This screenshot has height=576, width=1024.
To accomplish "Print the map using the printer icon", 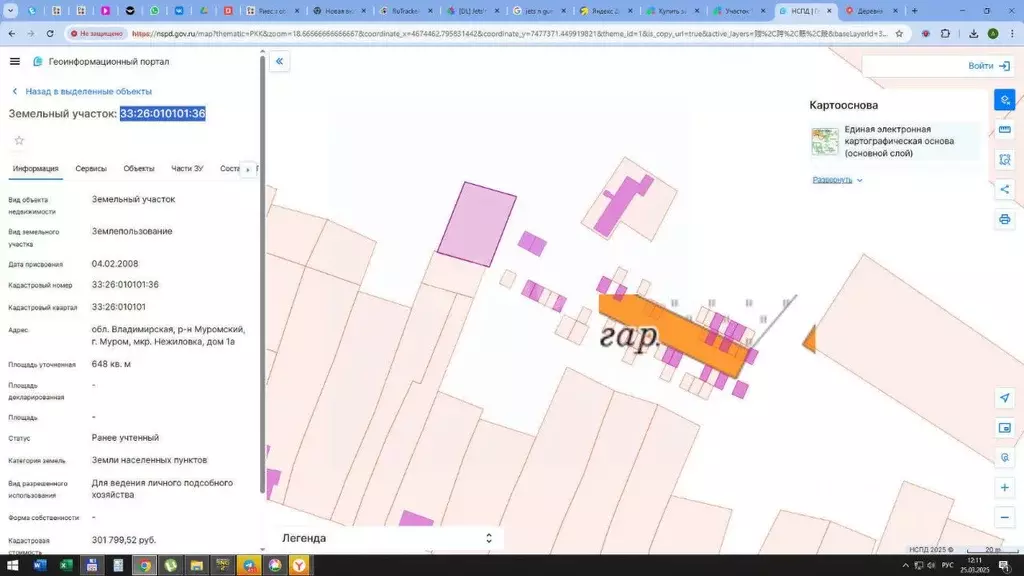I will pos(1005,219).
